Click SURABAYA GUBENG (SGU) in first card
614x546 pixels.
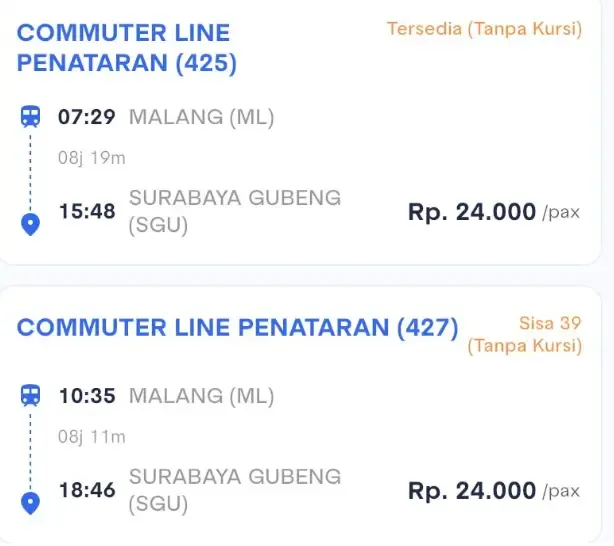tap(235, 212)
